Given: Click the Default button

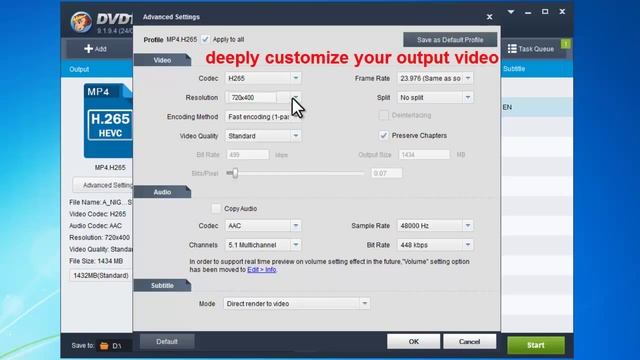Looking at the screenshot, I should (x=167, y=341).
